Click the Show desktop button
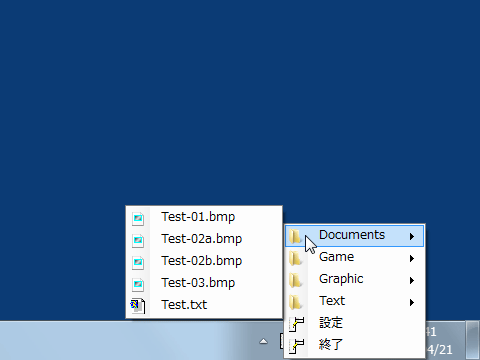This screenshot has height=360, width=480. pos(473,340)
